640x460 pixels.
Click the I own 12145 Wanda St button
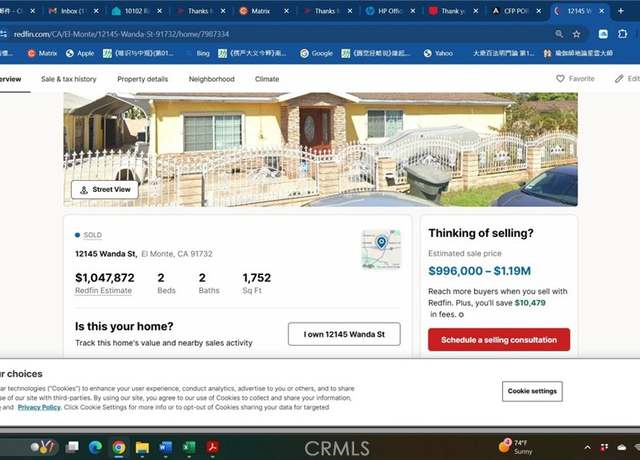tap(344, 334)
